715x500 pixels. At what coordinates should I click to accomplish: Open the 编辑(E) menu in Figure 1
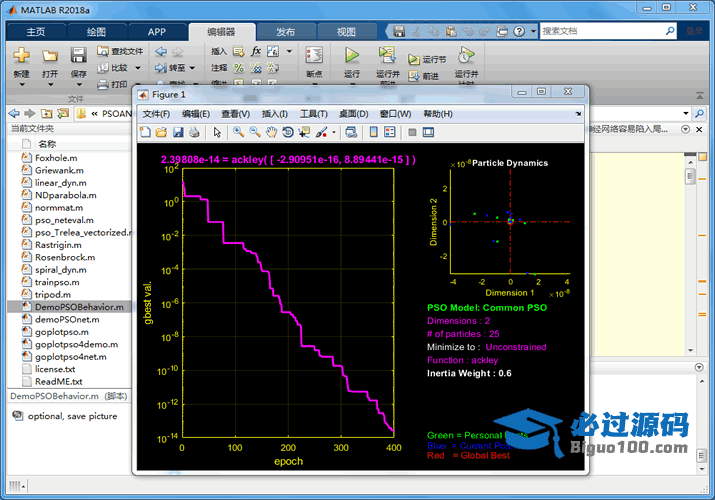[196, 114]
